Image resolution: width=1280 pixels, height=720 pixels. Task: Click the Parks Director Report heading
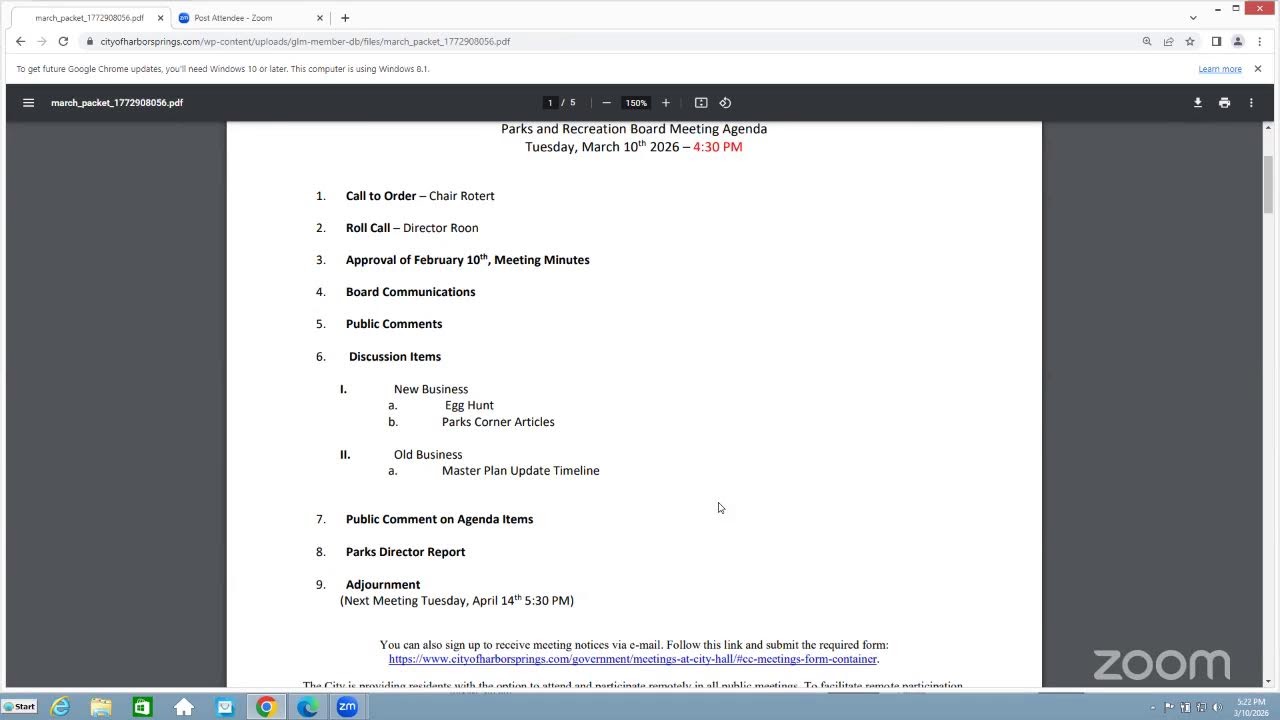point(405,552)
